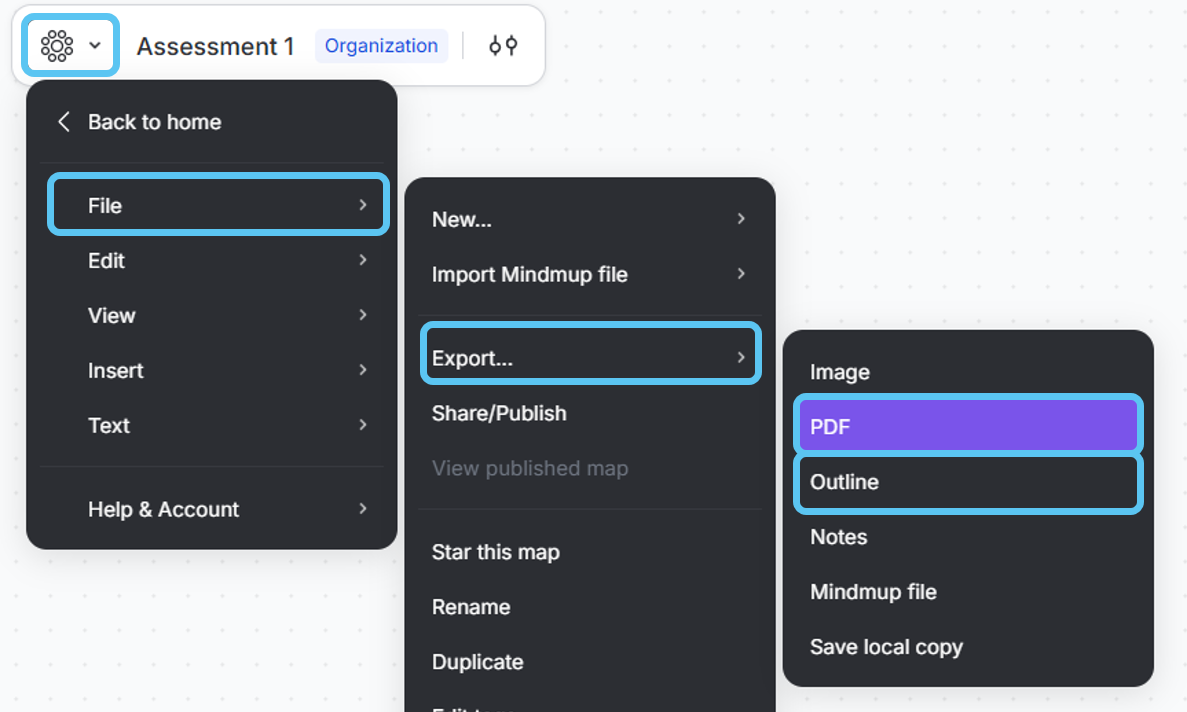This screenshot has width=1187, height=712.
Task: Open the File menu
Action: [219, 205]
